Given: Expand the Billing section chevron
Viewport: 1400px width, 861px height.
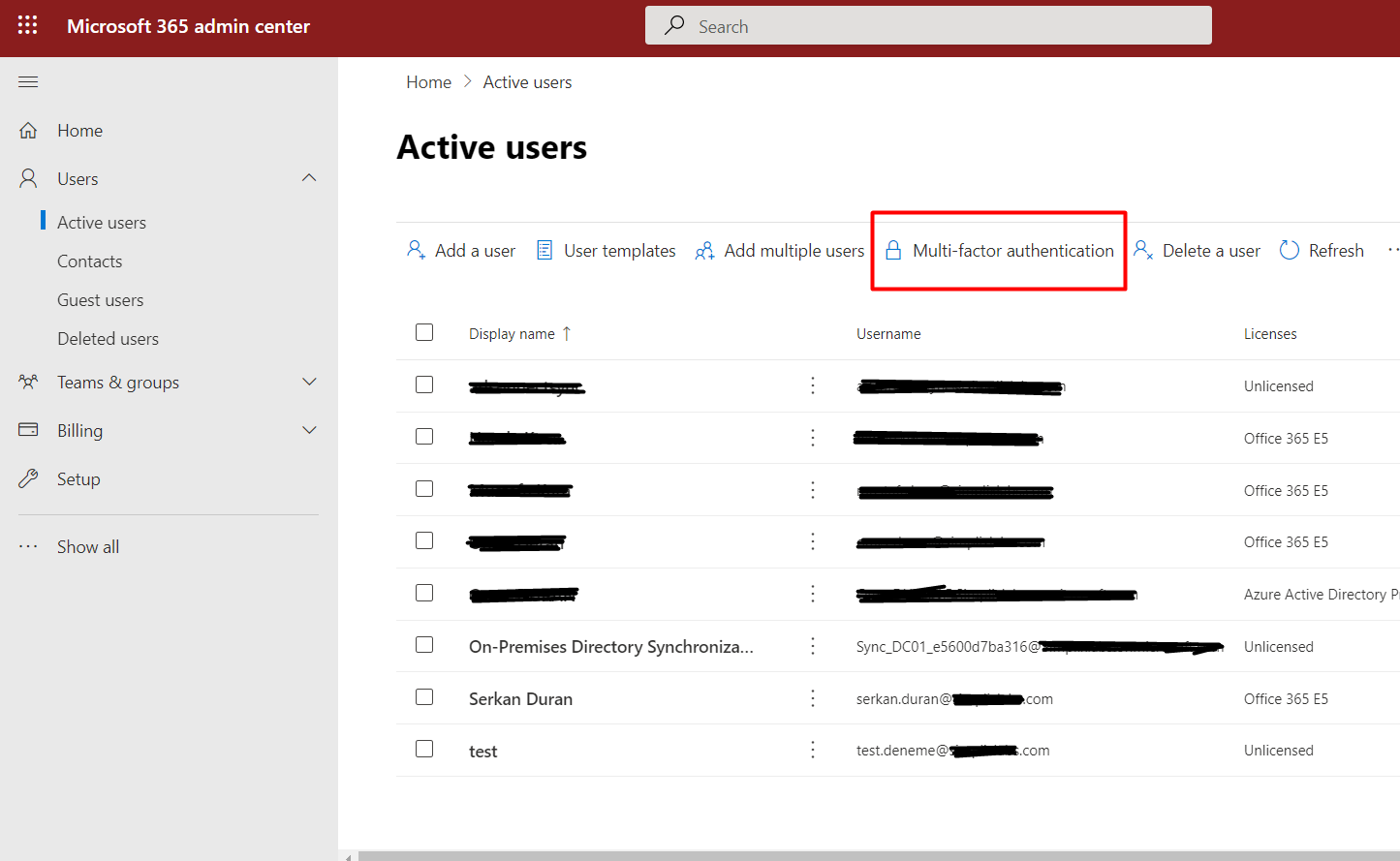Looking at the screenshot, I should pos(309,430).
